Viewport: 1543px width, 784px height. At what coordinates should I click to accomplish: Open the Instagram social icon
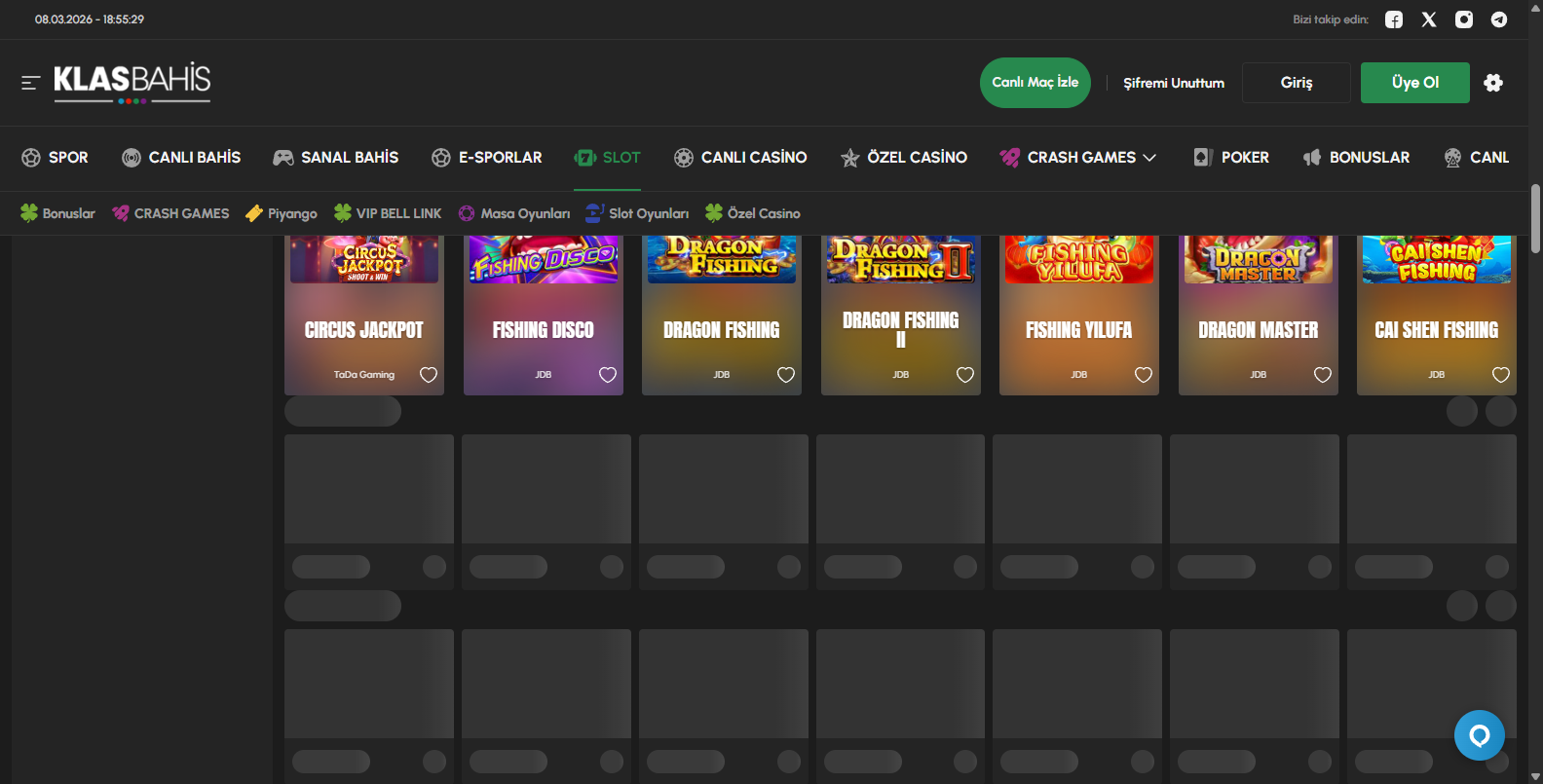pos(1464,19)
